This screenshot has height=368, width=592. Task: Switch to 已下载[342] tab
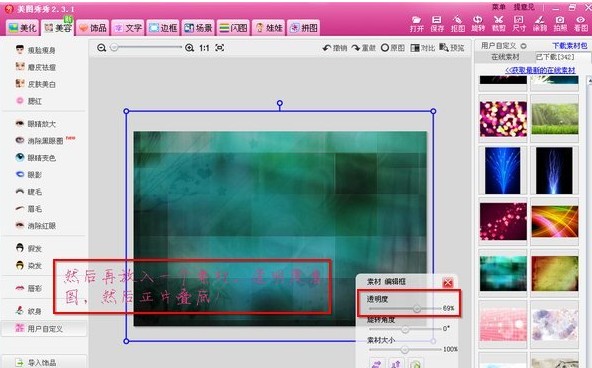tap(555, 57)
